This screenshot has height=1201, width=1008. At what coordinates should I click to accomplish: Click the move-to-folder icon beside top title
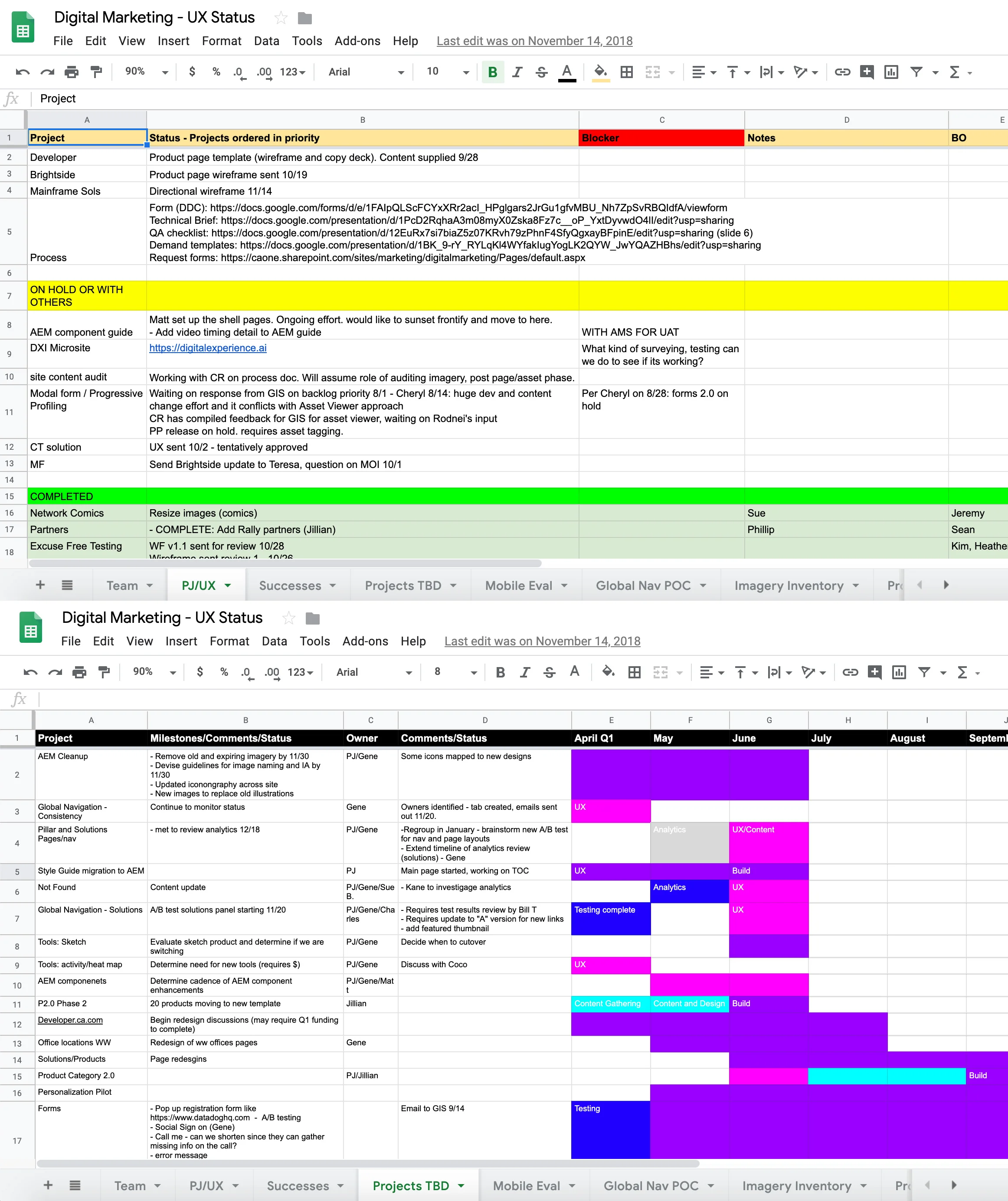(305, 19)
